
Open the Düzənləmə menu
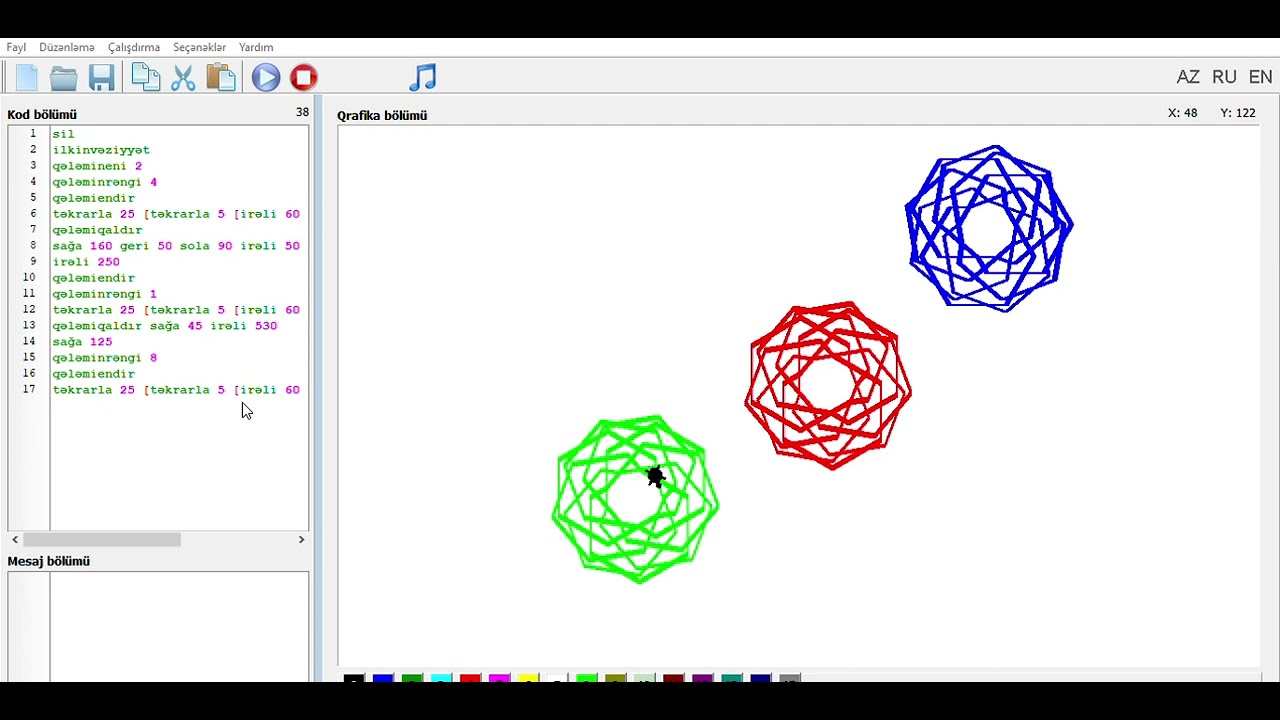[x=67, y=47]
